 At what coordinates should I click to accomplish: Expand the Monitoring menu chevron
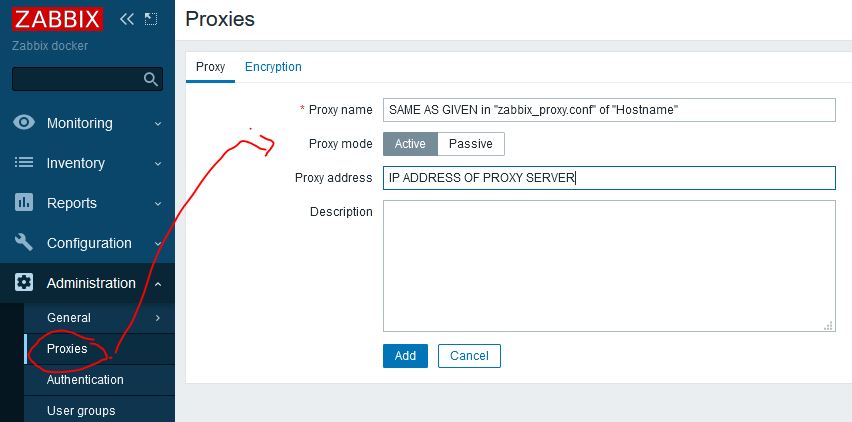point(158,124)
